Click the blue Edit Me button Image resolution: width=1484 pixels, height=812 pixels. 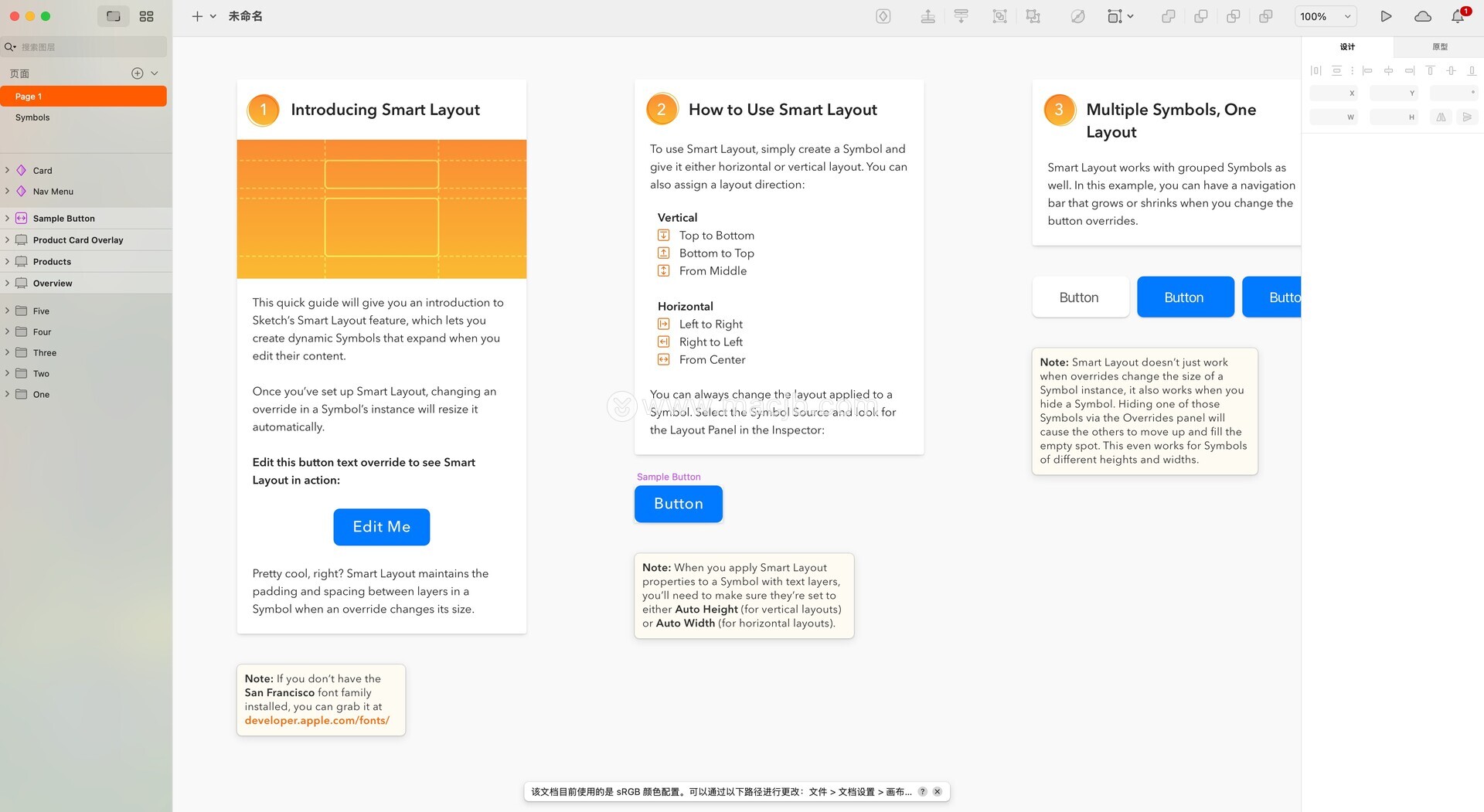(x=381, y=527)
